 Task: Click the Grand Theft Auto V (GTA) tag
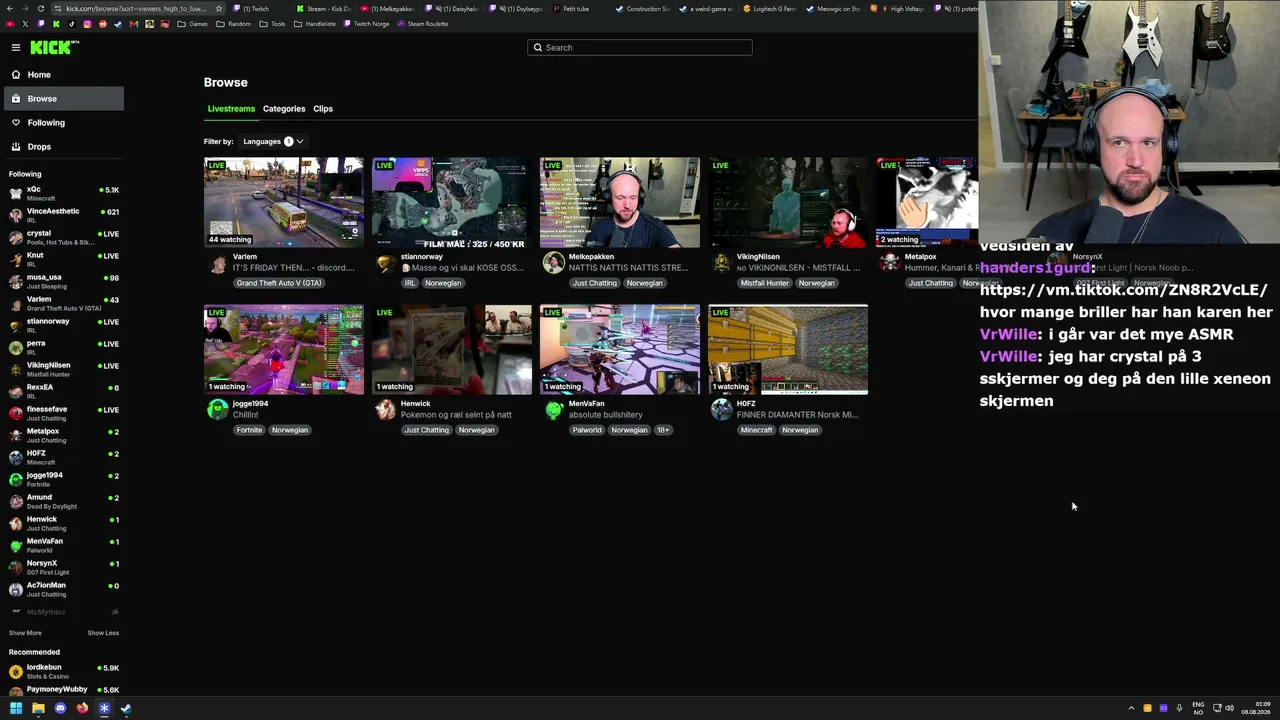point(279,283)
